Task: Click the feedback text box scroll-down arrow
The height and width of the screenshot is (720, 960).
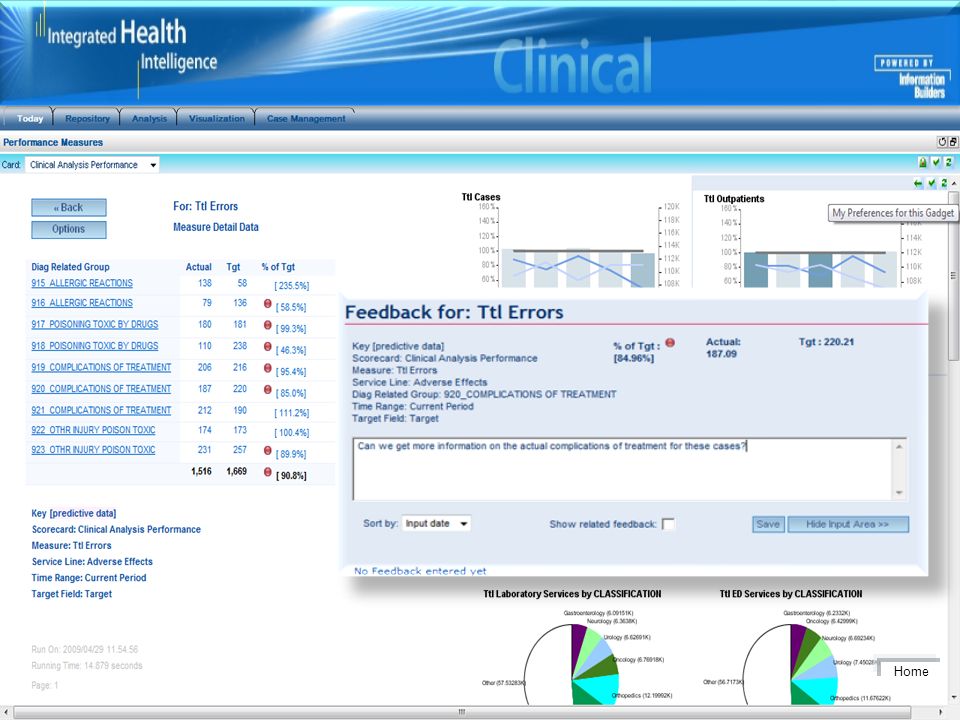Action: click(899, 493)
